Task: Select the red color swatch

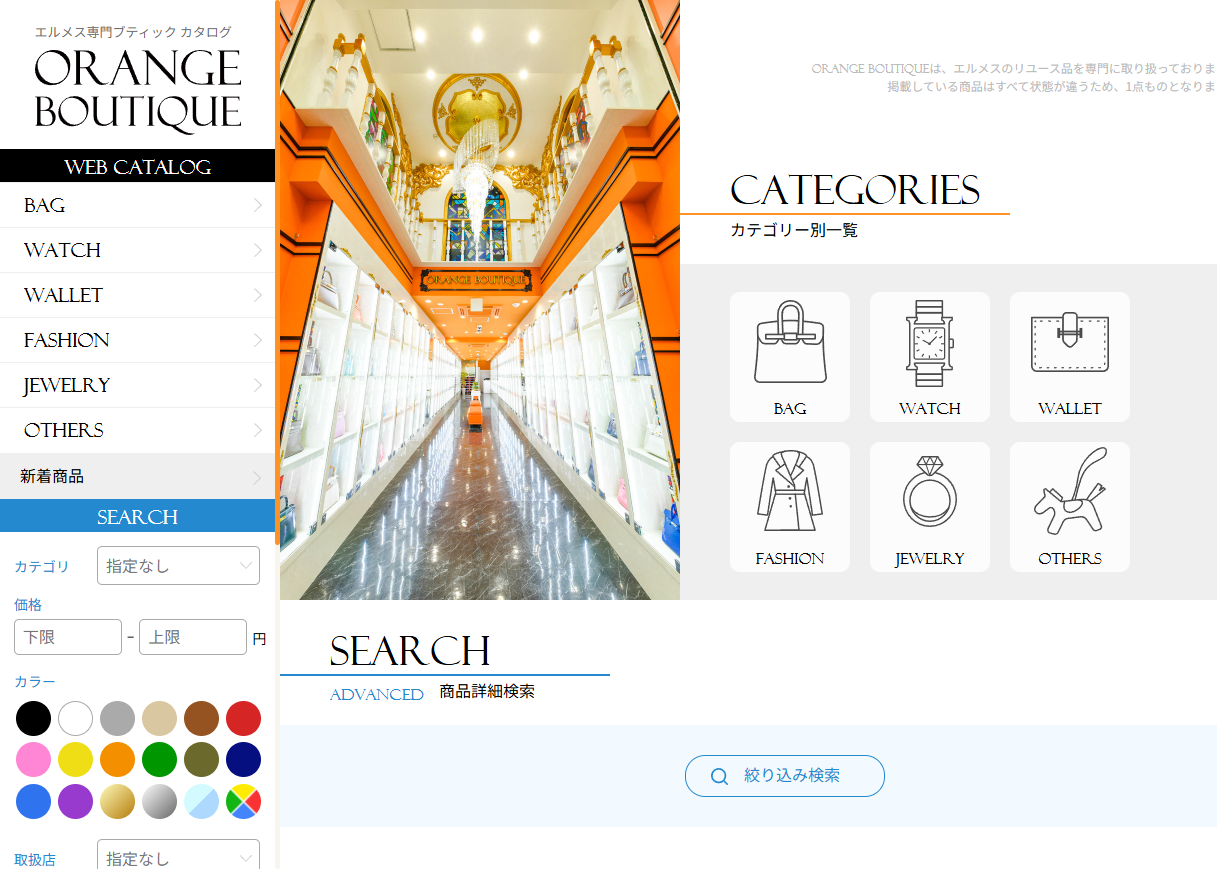Action: click(x=243, y=718)
